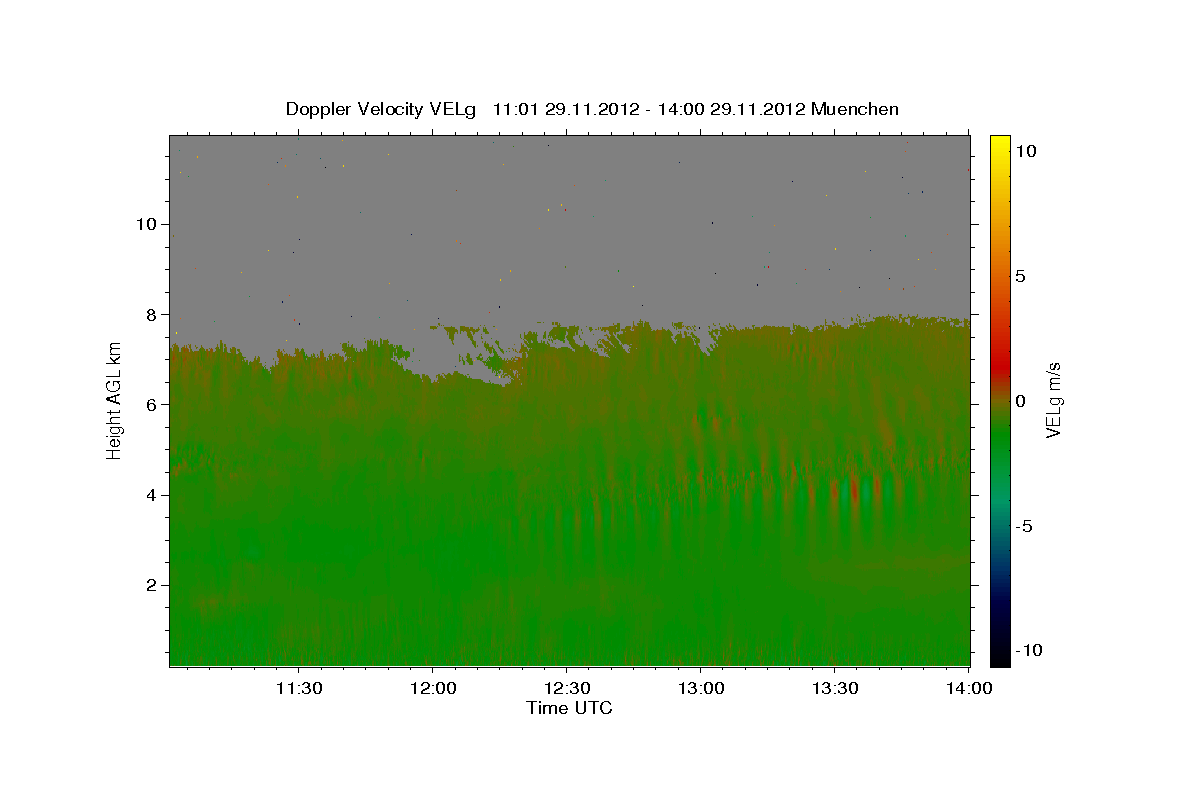
Task: Pick the black bottom of the colorbar
Action: click(1000, 657)
